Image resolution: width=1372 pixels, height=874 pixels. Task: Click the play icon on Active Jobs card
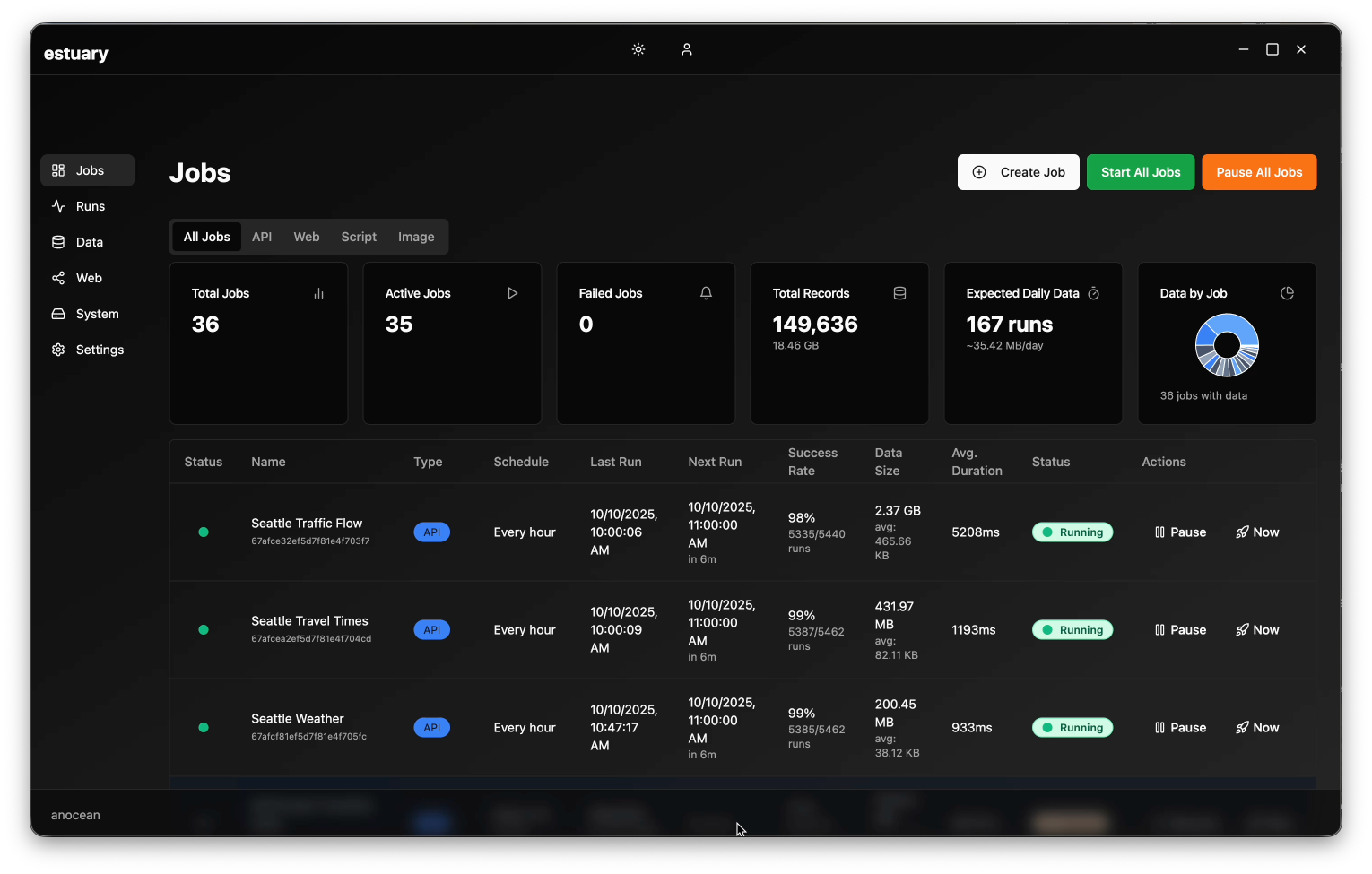tap(512, 292)
